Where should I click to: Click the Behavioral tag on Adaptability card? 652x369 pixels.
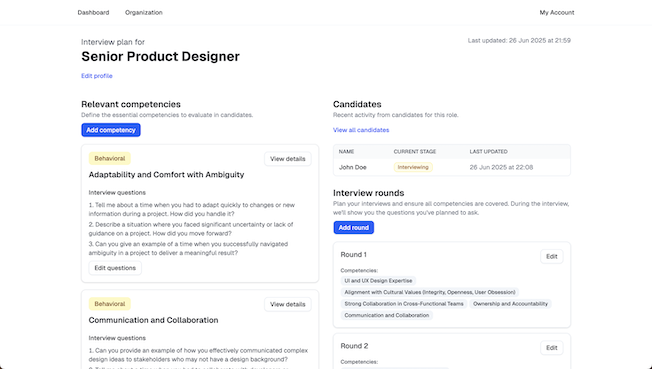pos(109,158)
